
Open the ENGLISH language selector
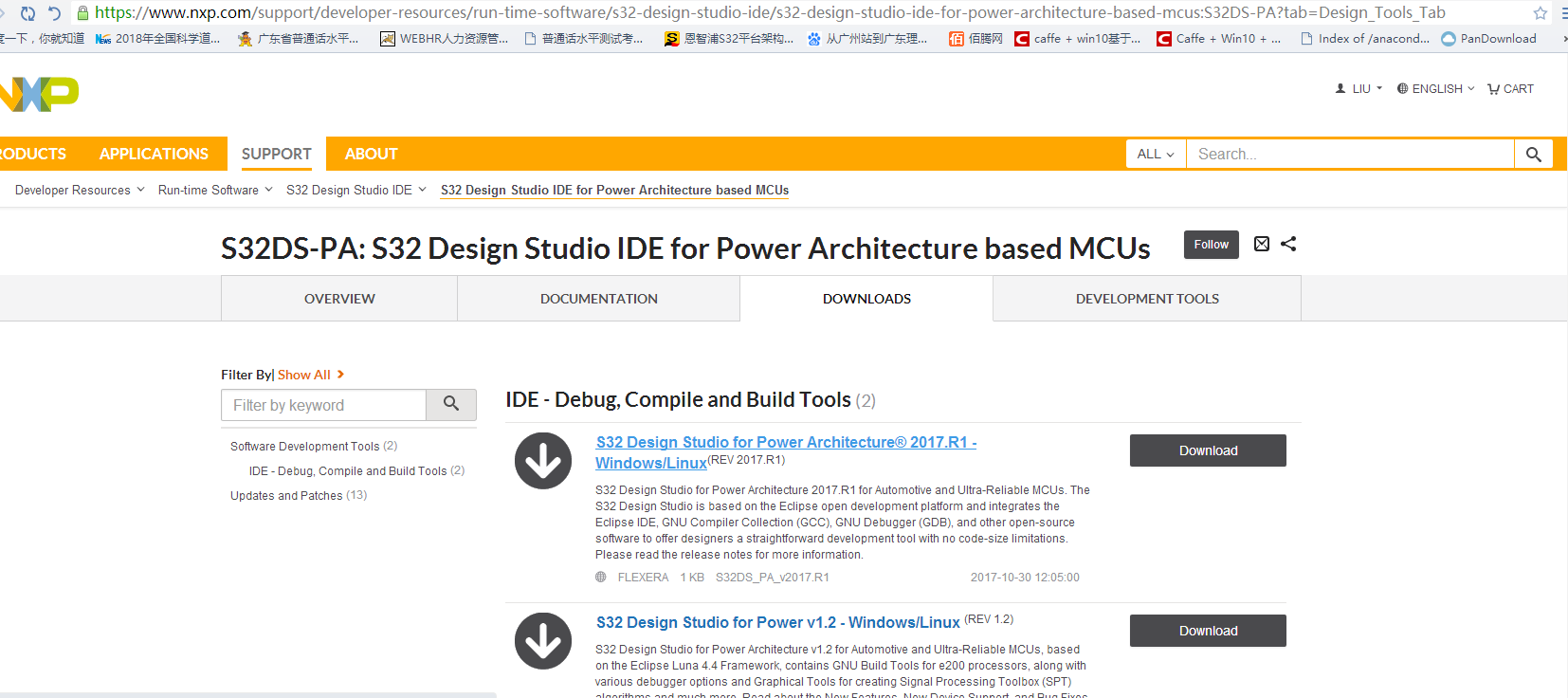point(1435,88)
